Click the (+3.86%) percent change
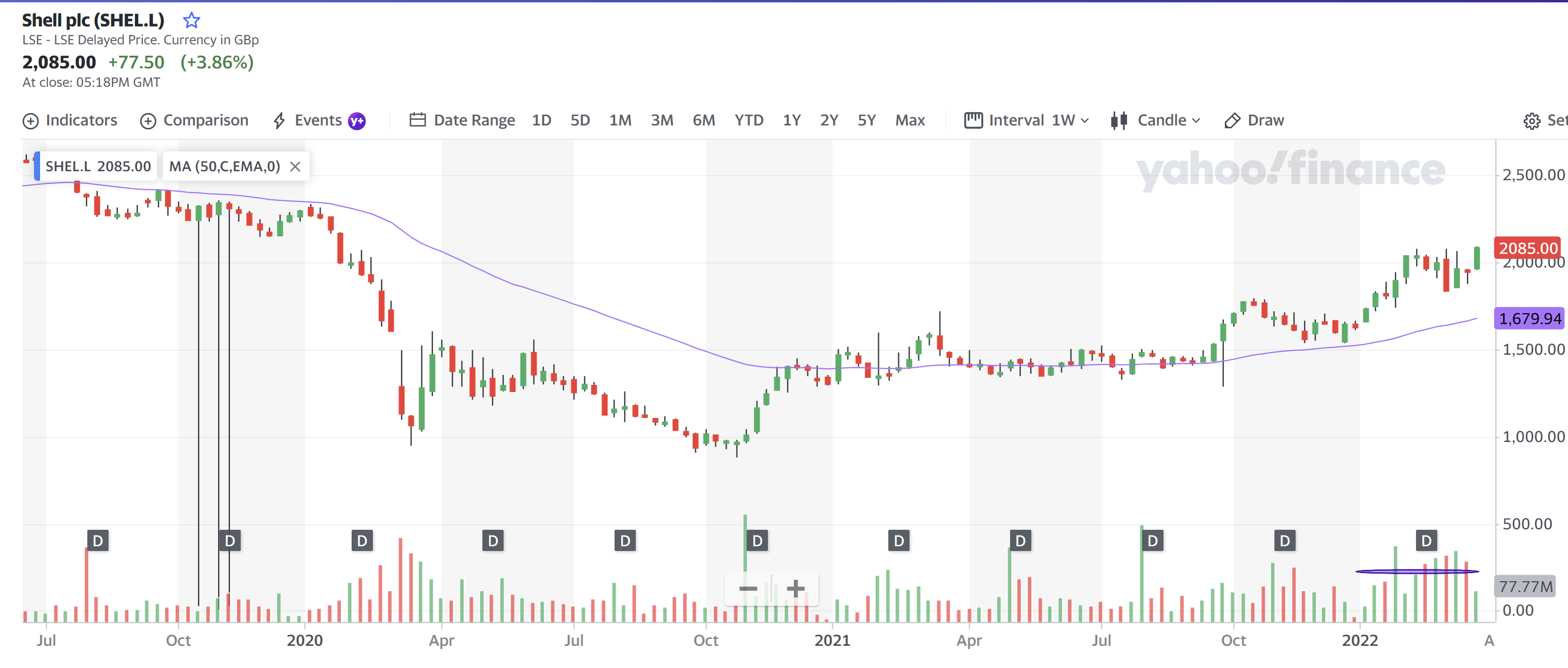The image size is (1568, 668). (217, 62)
